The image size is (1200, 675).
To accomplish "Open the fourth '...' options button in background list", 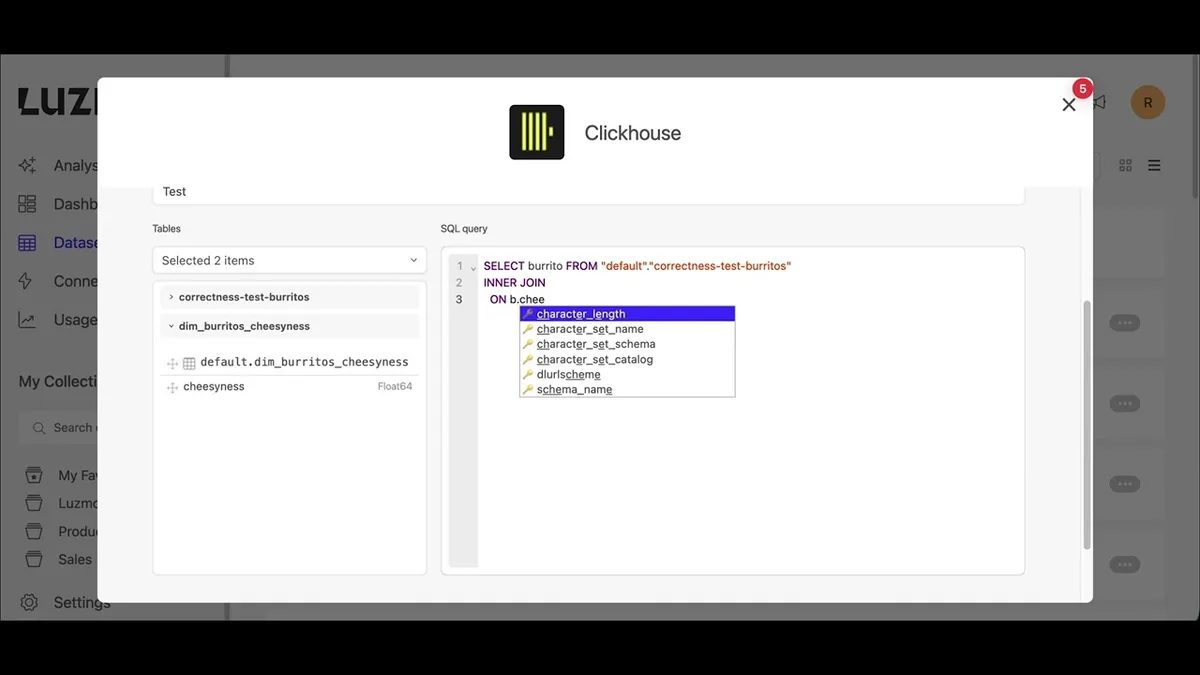I will pos(1125,564).
